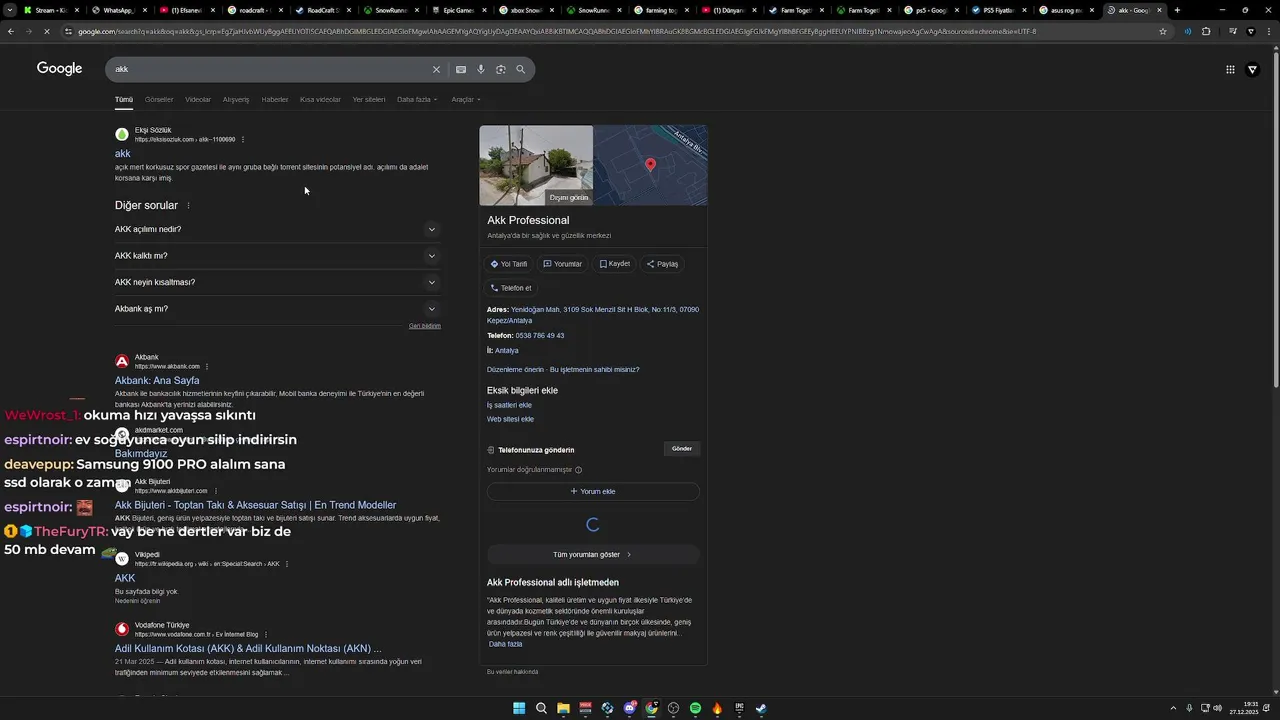Click 'Paylaş' share button
This screenshot has height=720, width=1280.
pyautogui.click(x=663, y=264)
